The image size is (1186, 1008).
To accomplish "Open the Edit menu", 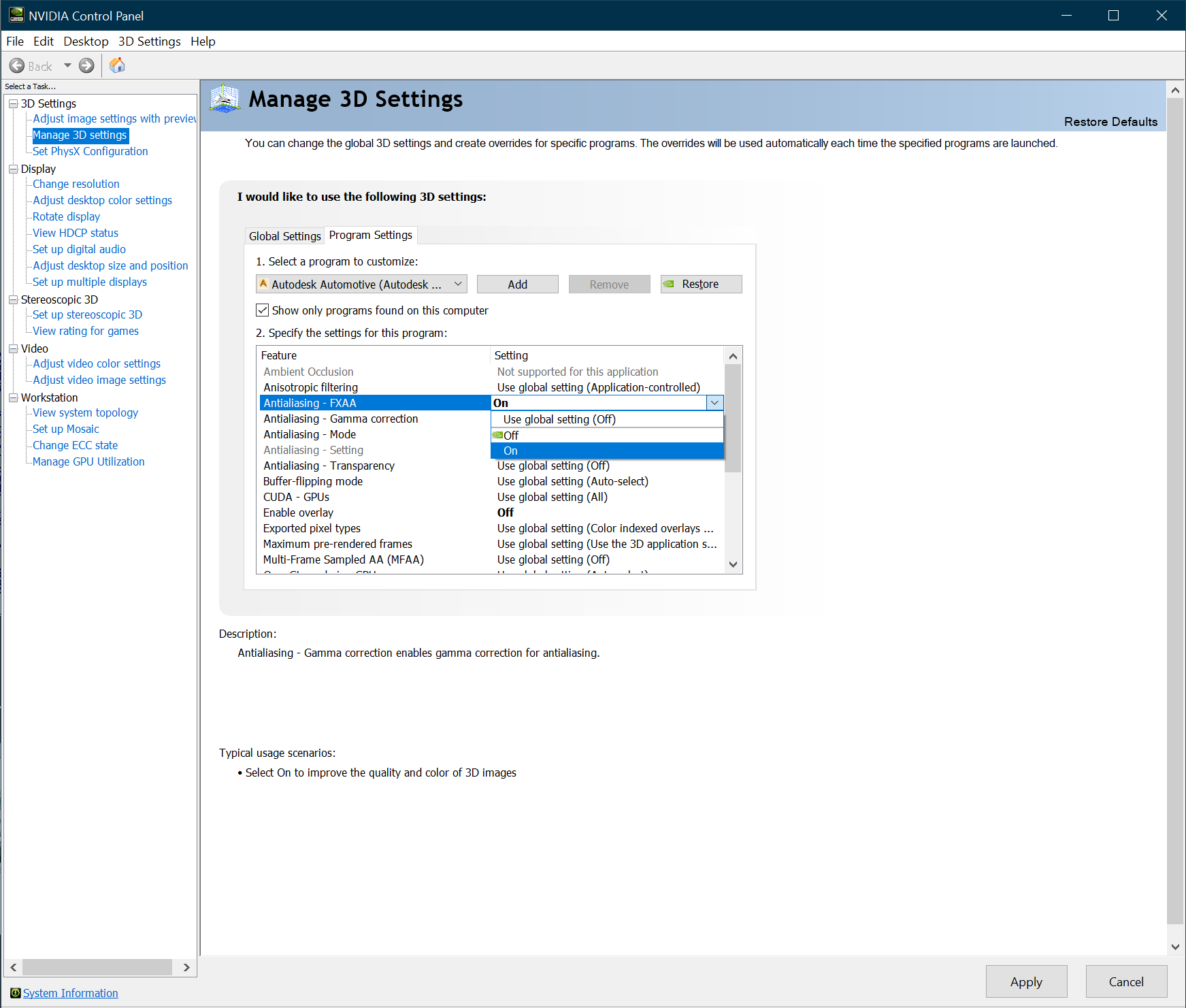I will 44,42.
